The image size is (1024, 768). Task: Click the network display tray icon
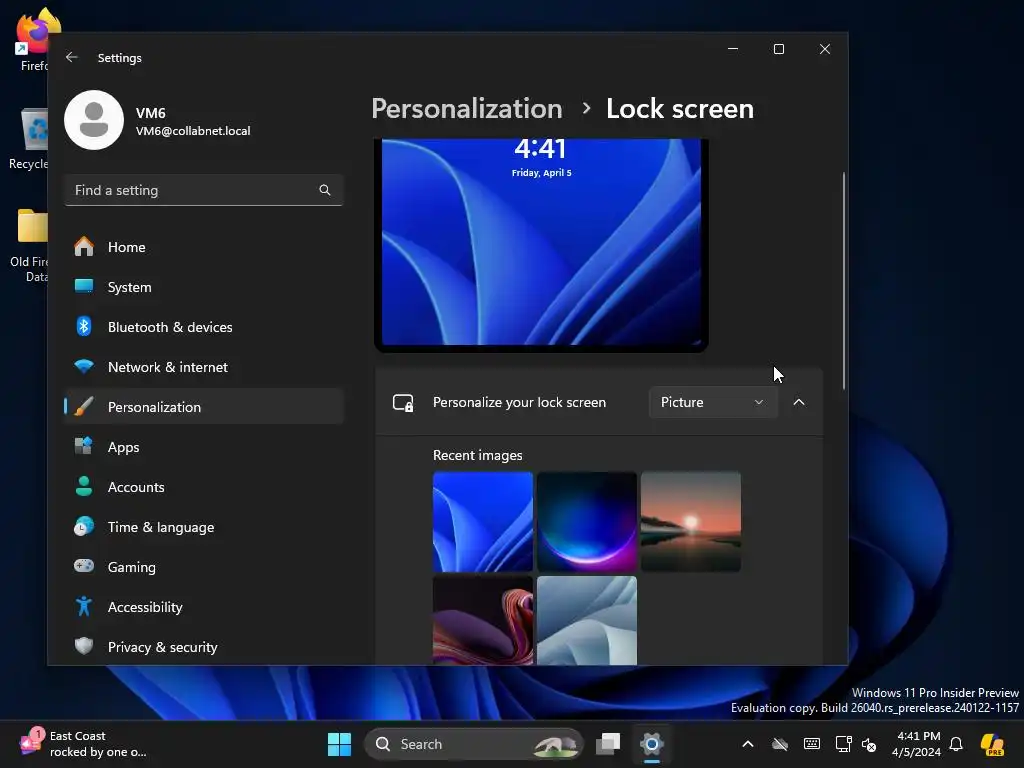click(x=843, y=744)
